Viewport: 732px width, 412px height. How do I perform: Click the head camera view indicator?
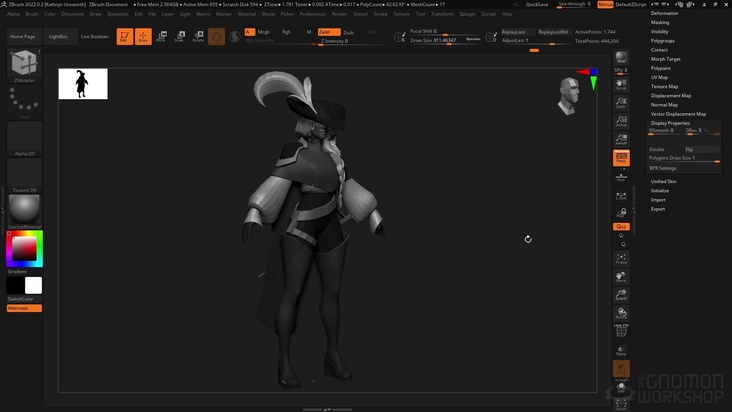(569, 96)
